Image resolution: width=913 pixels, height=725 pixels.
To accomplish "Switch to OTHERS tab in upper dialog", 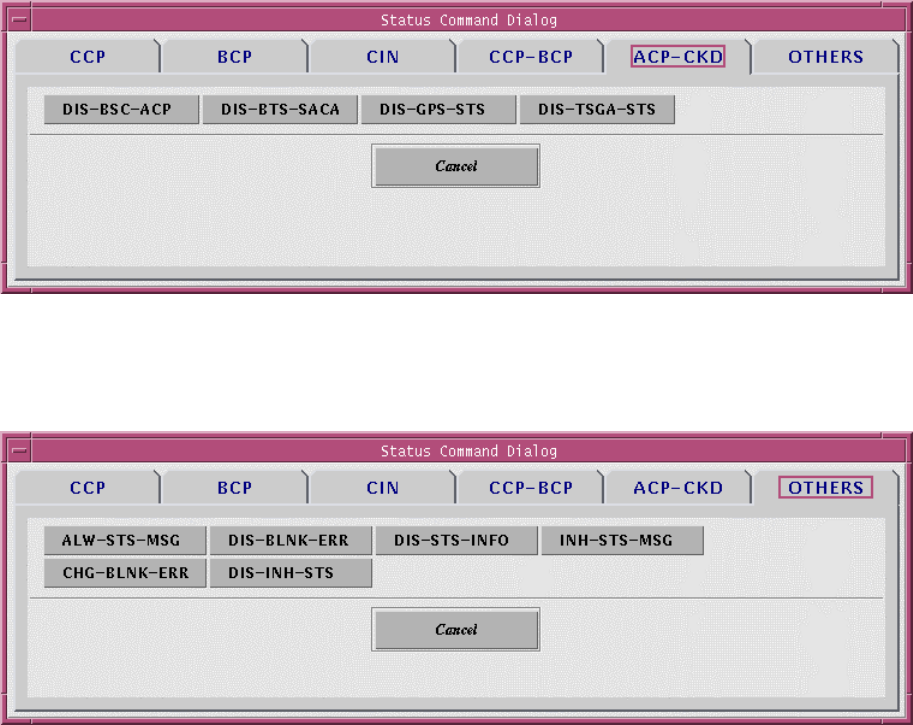I will [826, 56].
